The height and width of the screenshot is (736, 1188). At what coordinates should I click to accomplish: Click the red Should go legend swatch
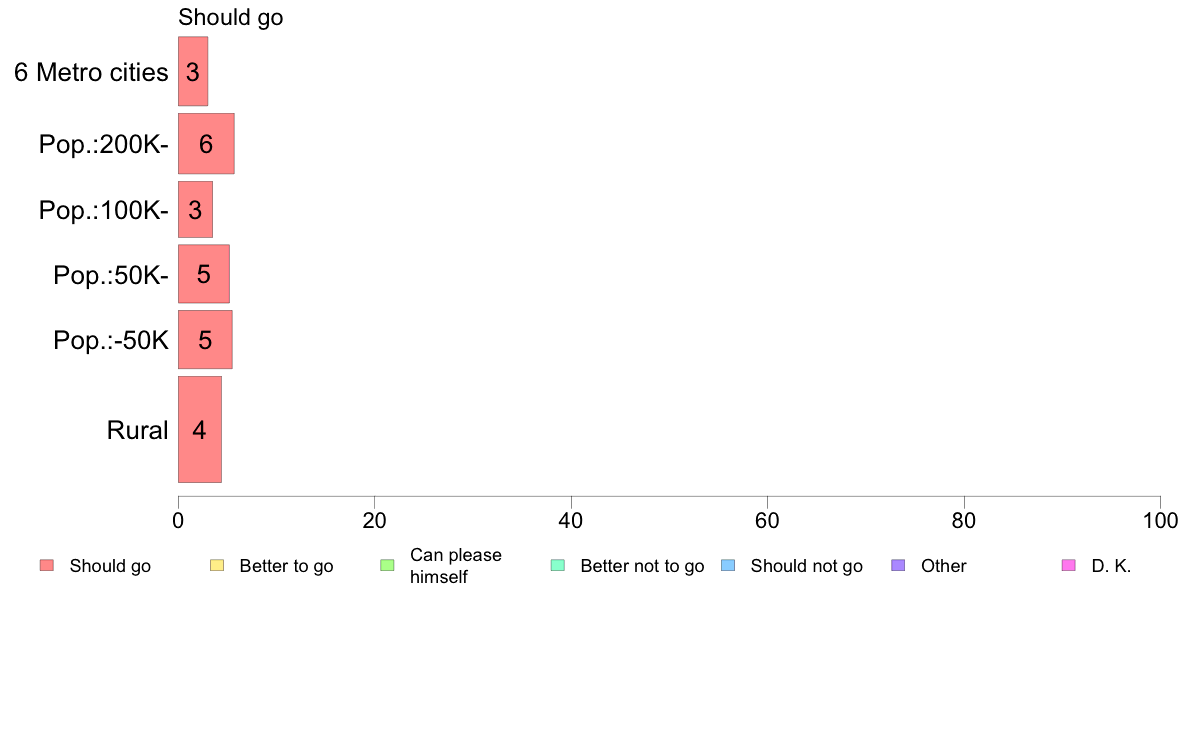[x=47, y=565]
